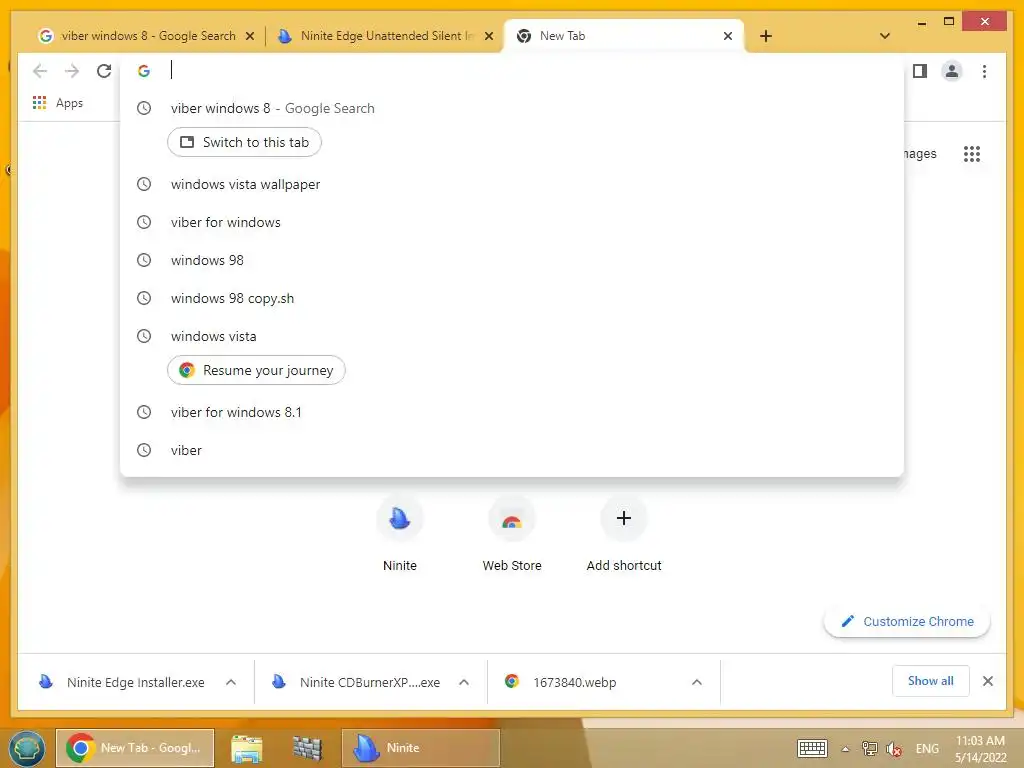This screenshot has height=768, width=1024.
Task: Switch to Chrome New Tab taskbar button
Action: [x=135, y=748]
